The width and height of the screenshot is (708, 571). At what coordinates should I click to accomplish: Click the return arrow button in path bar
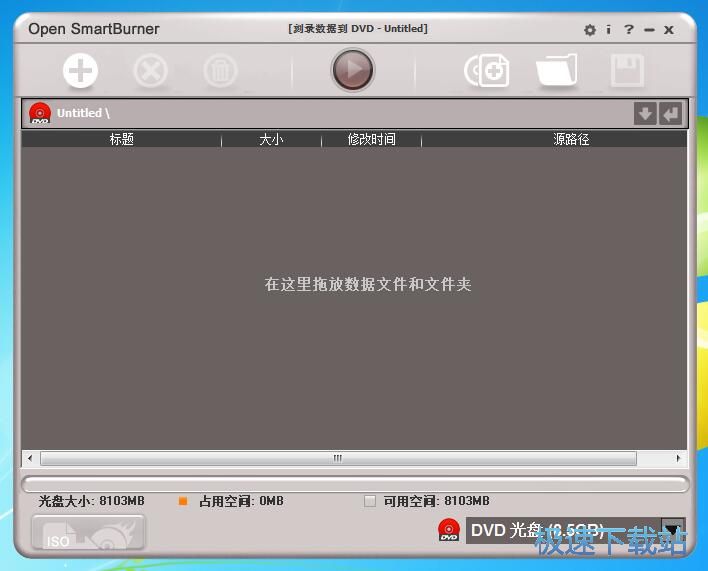tap(671, 113)
